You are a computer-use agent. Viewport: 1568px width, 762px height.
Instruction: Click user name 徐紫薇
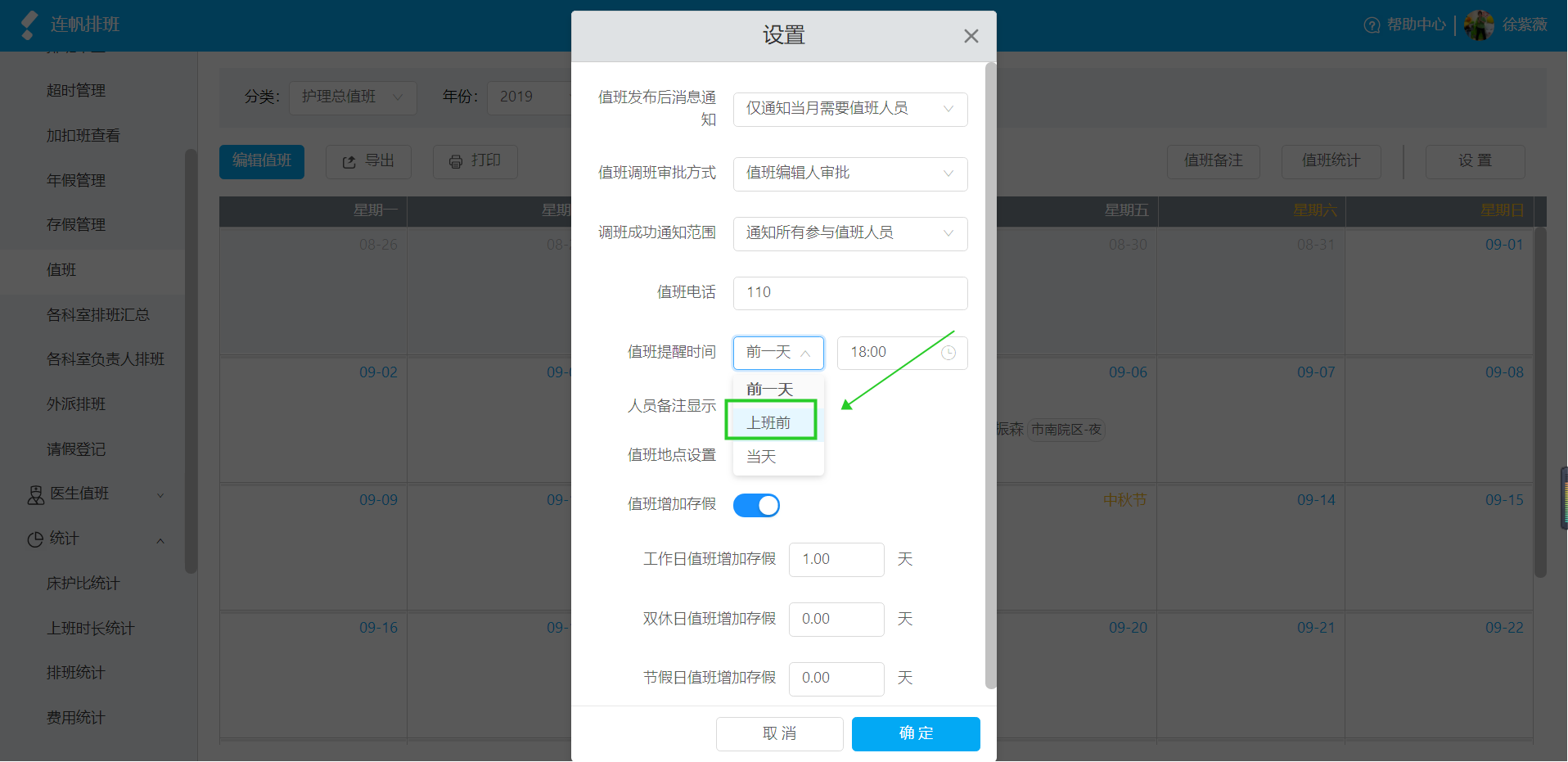[x=1525, y=25]
